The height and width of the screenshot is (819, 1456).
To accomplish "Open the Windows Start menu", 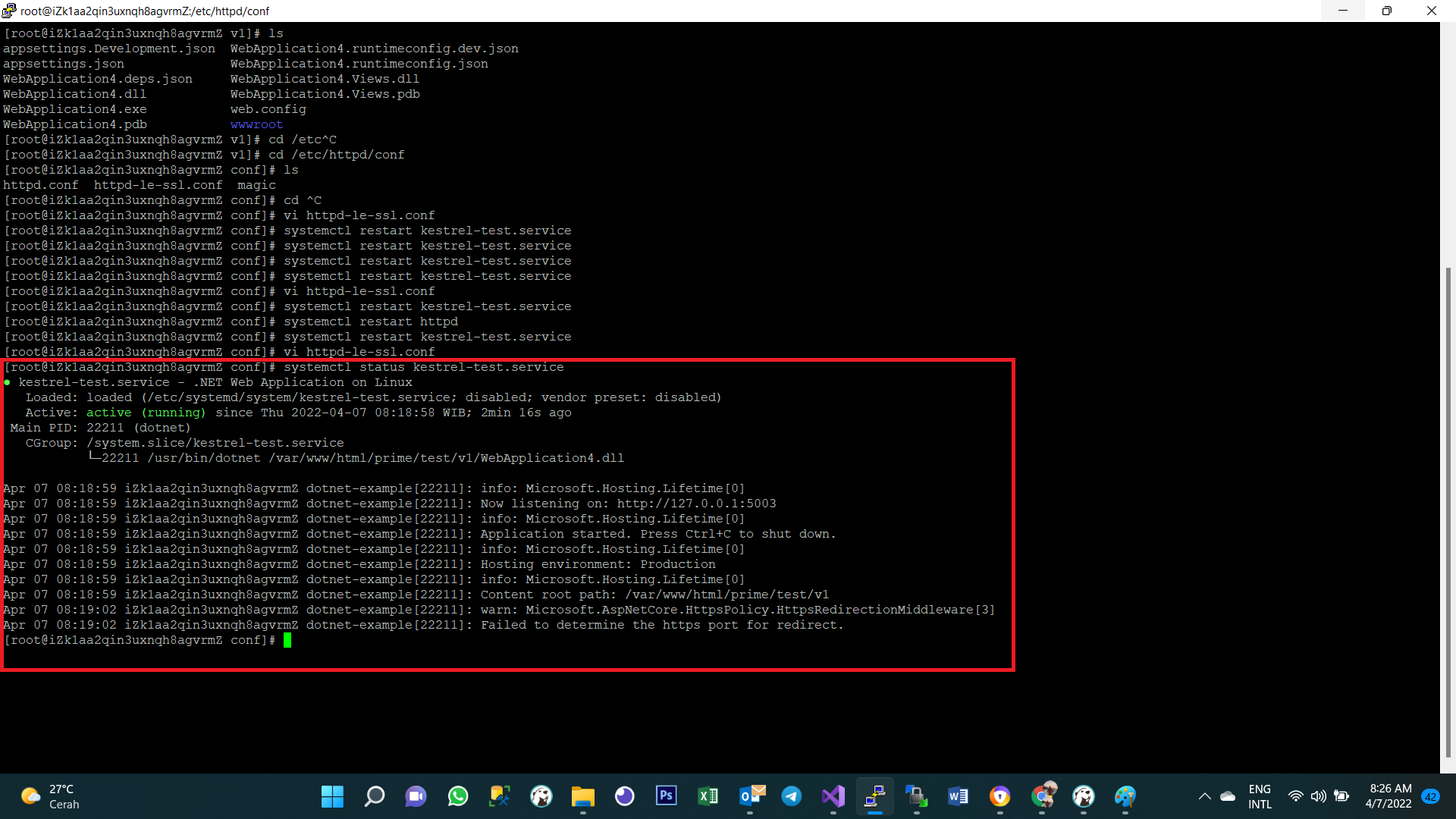I will (x=332, y=796).
